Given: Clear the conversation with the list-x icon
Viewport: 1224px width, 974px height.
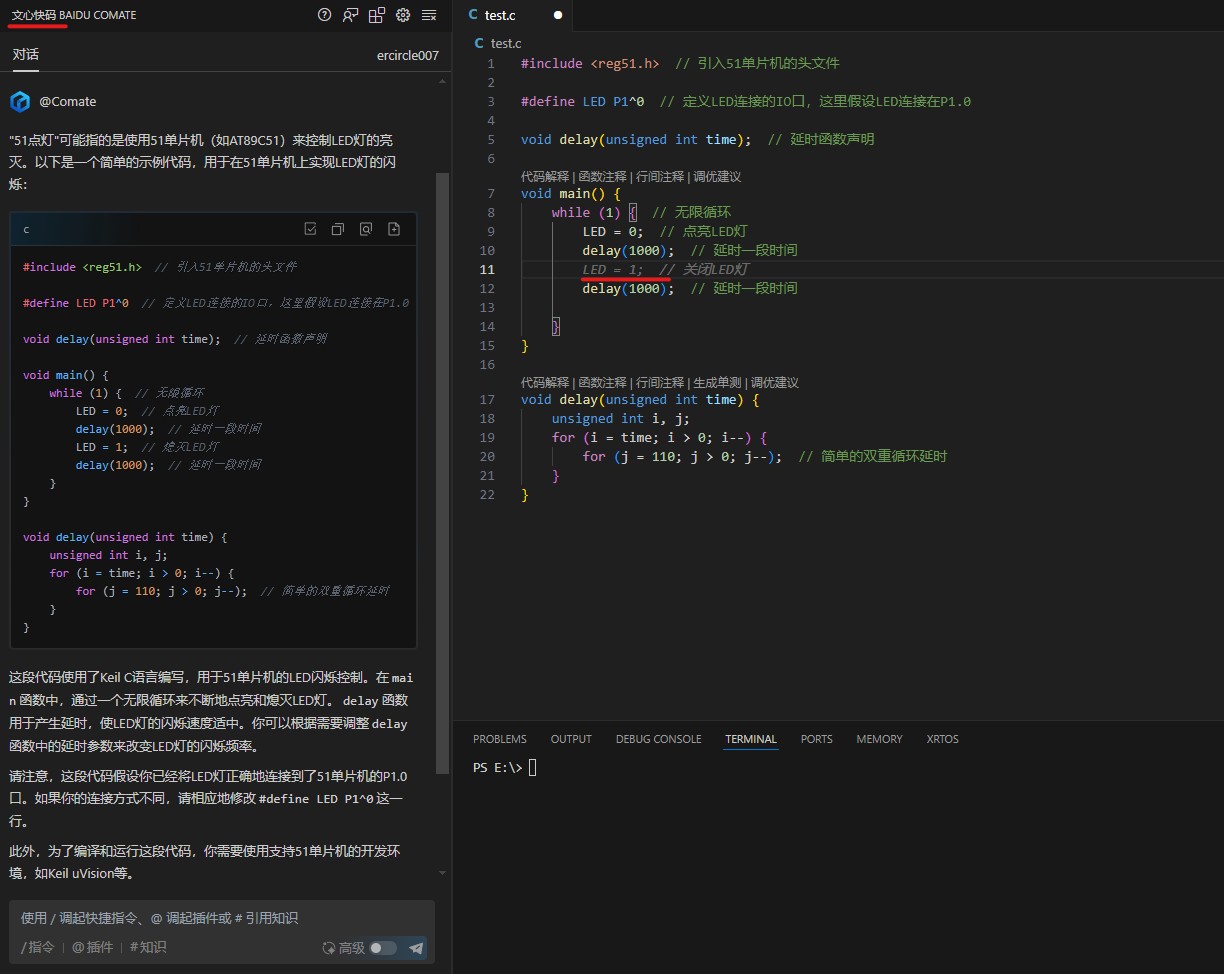Looking at the screenshot, I should coord(429,15).
